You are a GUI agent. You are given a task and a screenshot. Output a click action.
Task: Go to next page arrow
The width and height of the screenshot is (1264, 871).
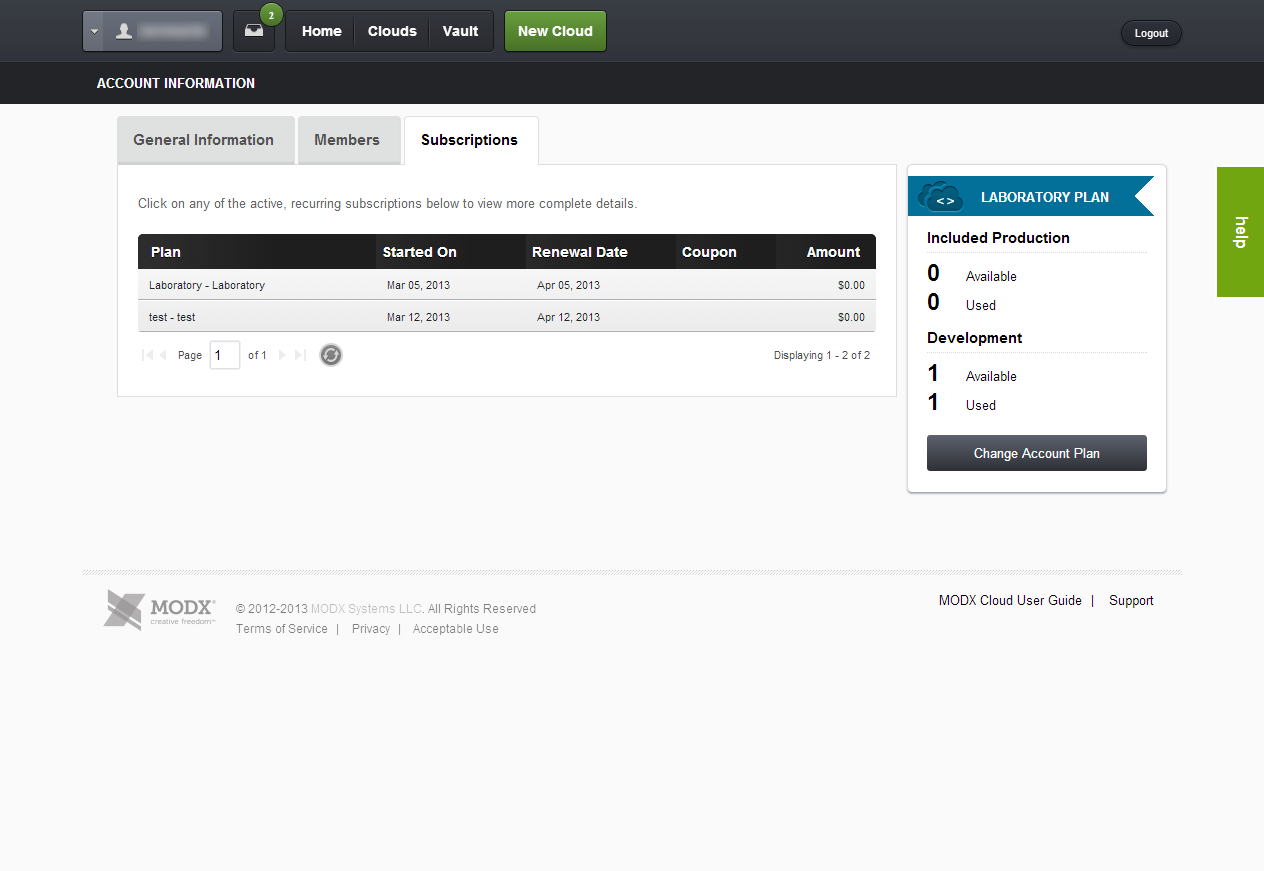click(x=282, y=355)
